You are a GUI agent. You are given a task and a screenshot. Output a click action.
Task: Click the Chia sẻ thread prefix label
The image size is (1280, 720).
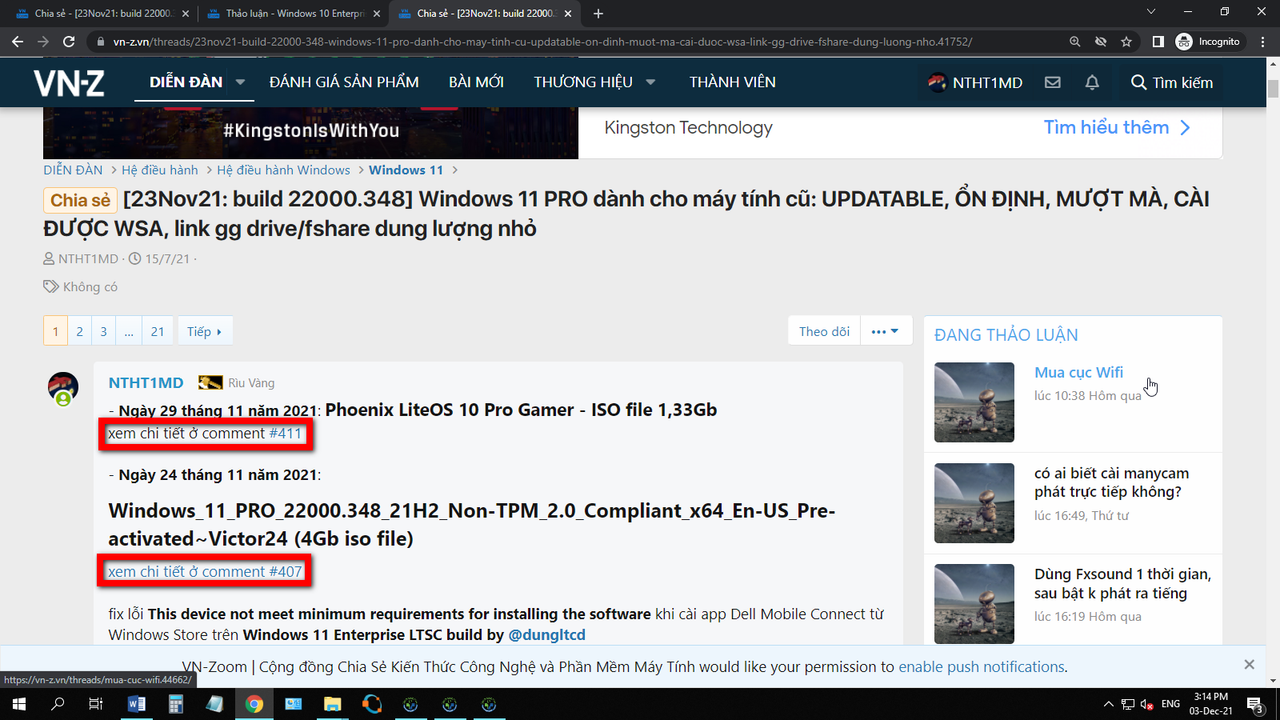[x=80, y=200]
